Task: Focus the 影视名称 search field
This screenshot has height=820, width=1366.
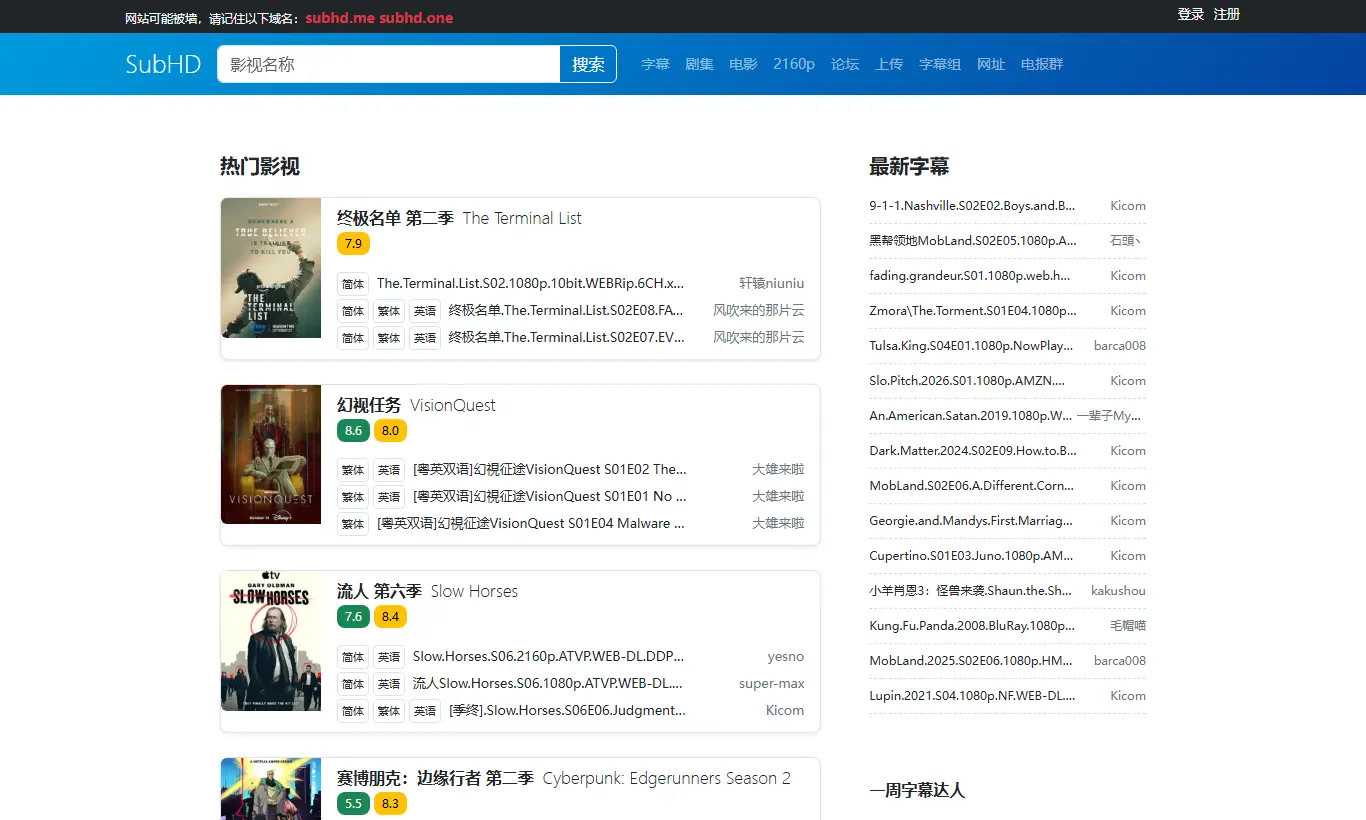Action: pos(389,64)
